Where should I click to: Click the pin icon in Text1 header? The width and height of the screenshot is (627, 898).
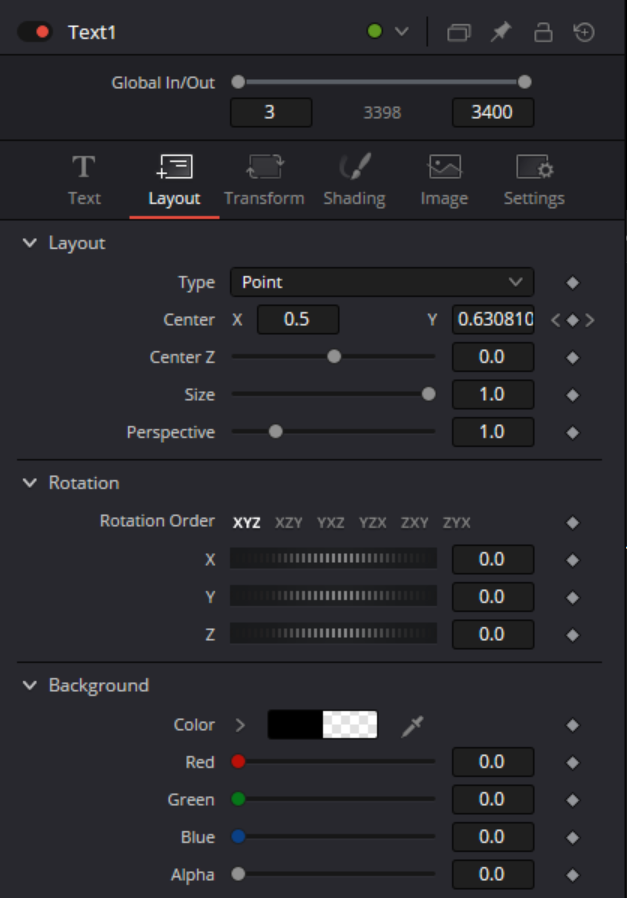coord(500,32)
